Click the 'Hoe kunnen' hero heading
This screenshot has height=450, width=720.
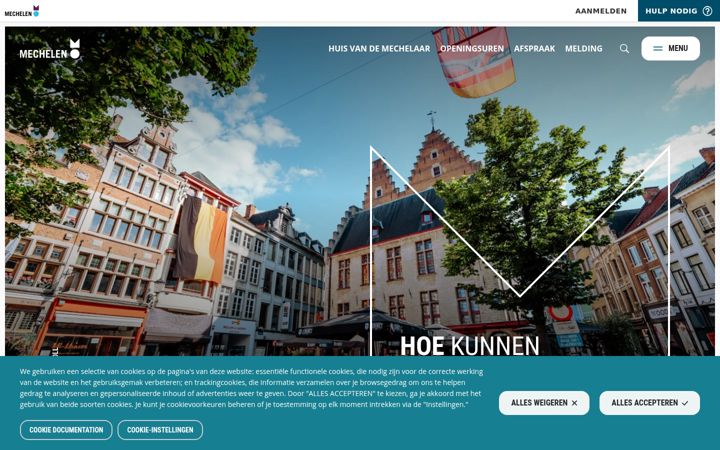pyautogui.click(x=470, y=346)
